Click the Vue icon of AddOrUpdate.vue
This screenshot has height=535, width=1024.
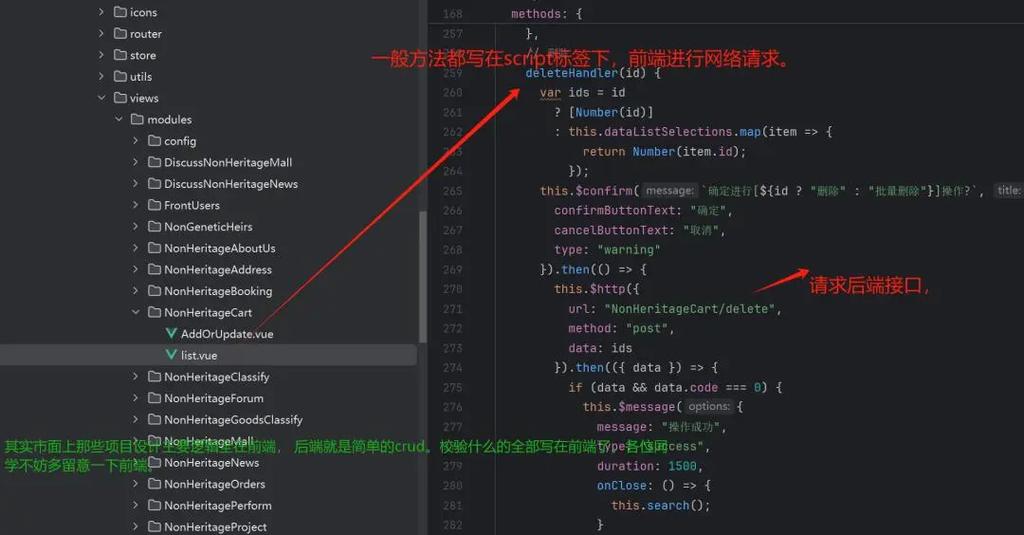[171, 334]
